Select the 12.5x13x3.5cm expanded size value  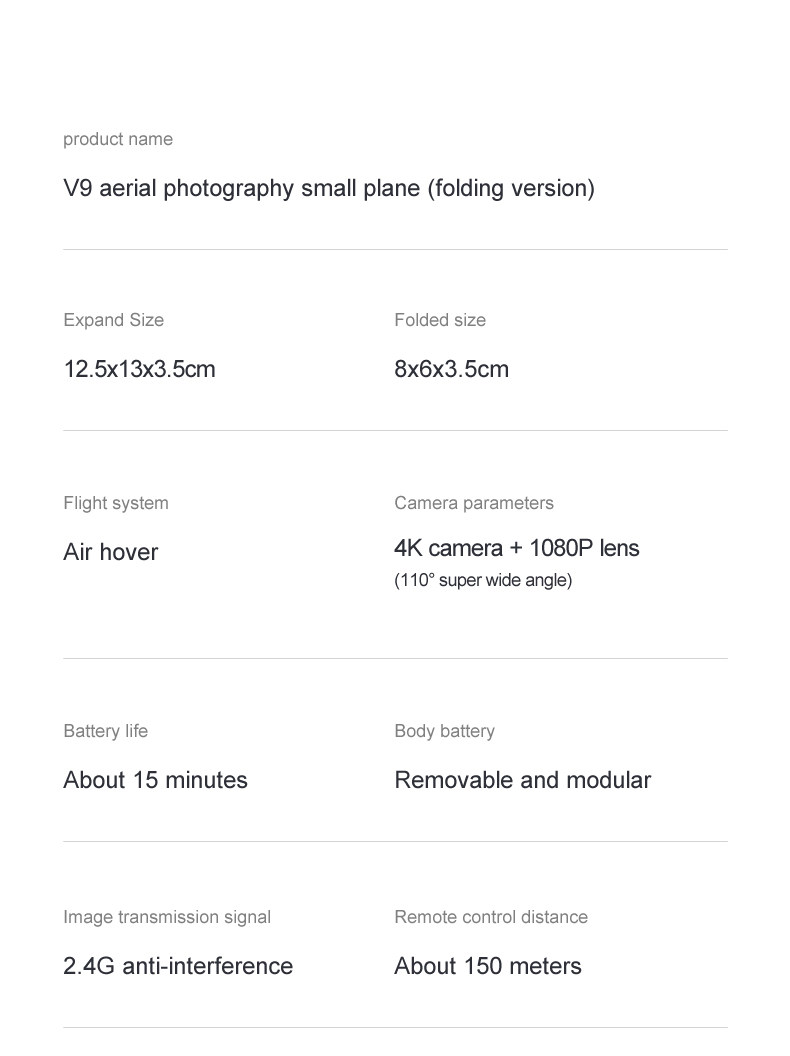click(139, 369)
